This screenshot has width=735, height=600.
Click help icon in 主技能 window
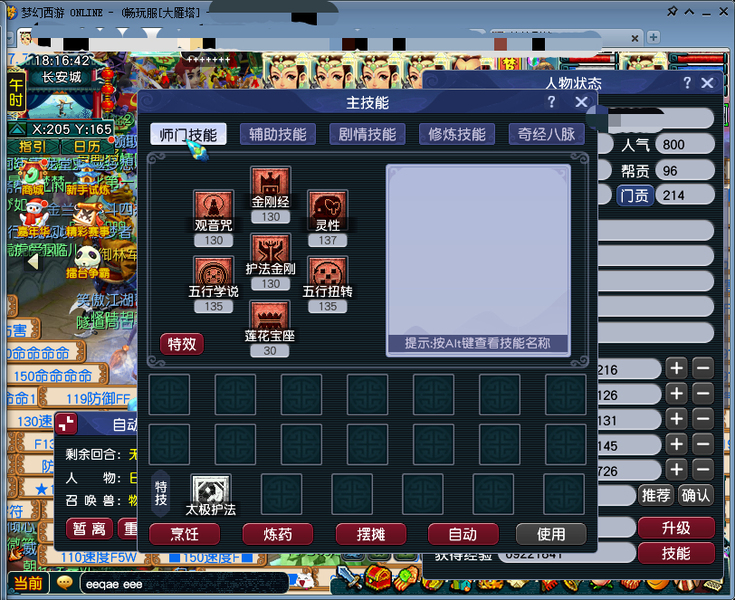click(551, 102)
